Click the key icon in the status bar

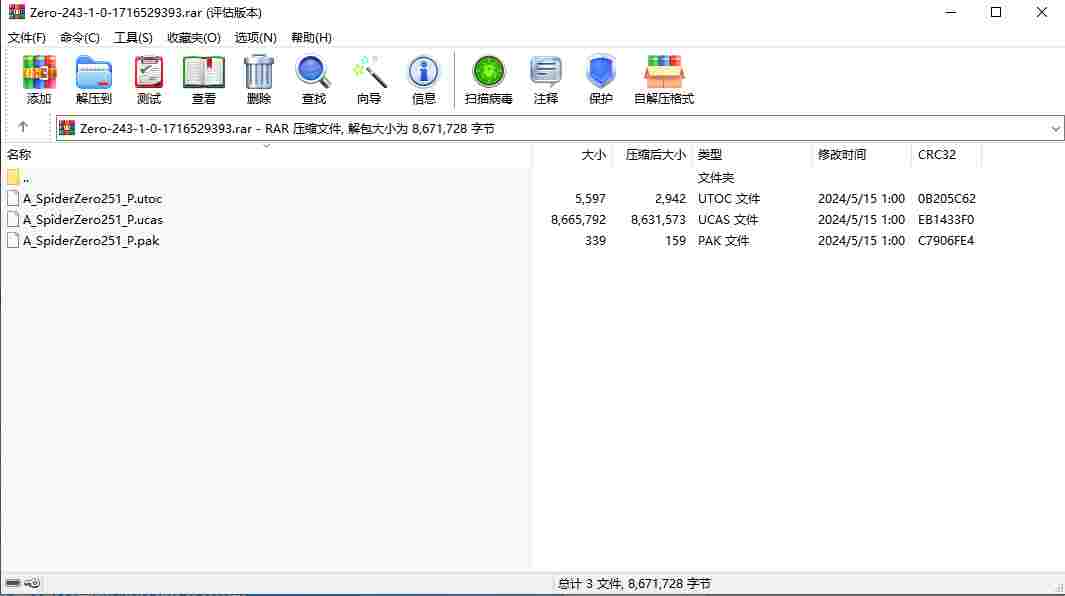[33, 583]
